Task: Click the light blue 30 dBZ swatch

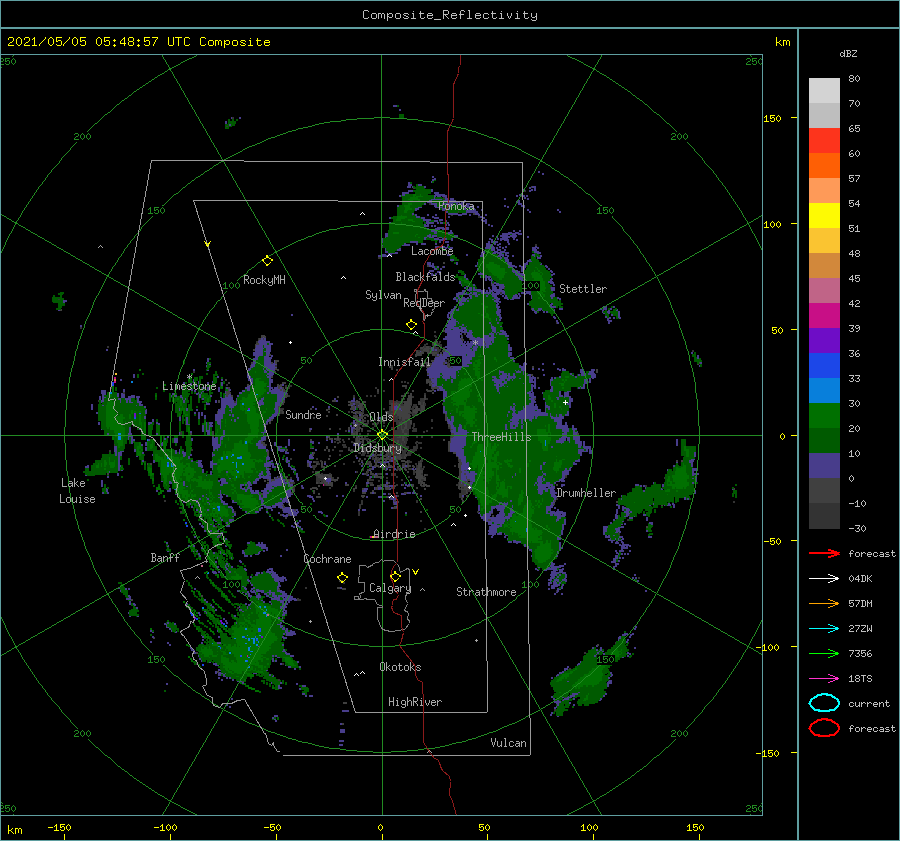Action: 824,390
